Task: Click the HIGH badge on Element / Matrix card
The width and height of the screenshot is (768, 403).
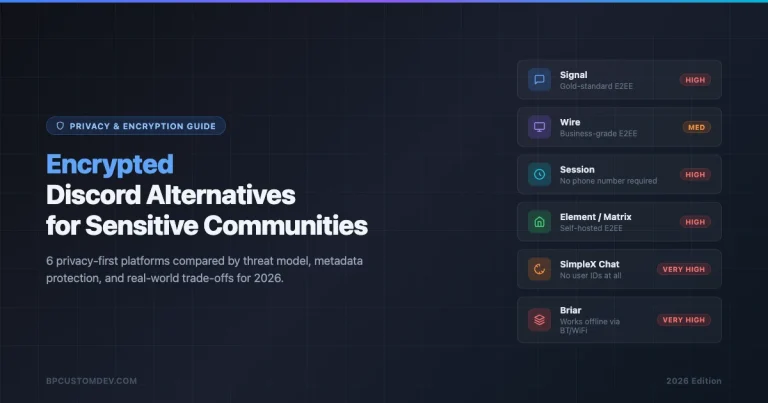Action: coord(695,222)
